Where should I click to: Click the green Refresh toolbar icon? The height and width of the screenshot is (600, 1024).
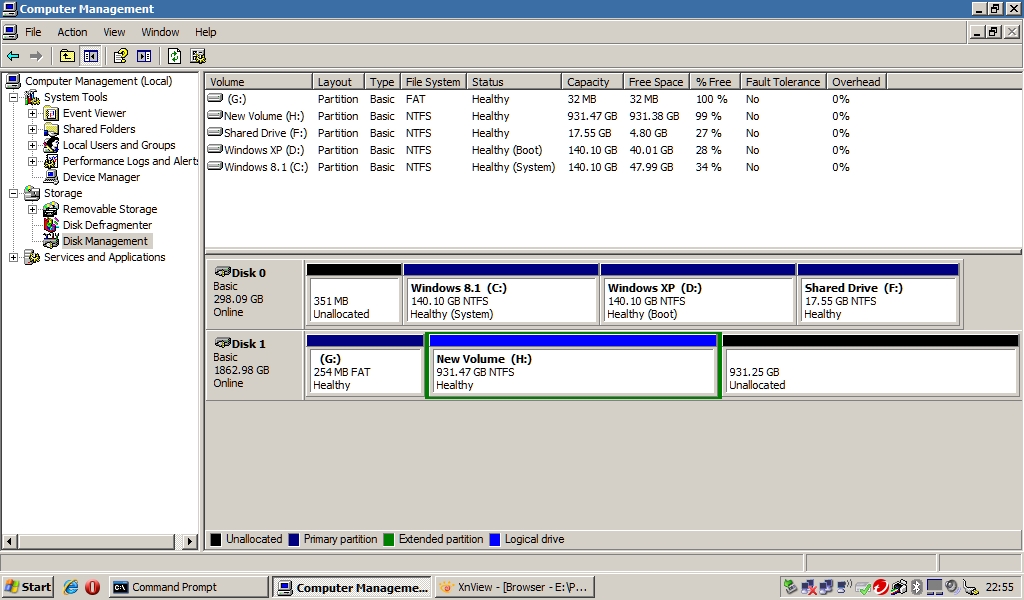tap(174, 56)
